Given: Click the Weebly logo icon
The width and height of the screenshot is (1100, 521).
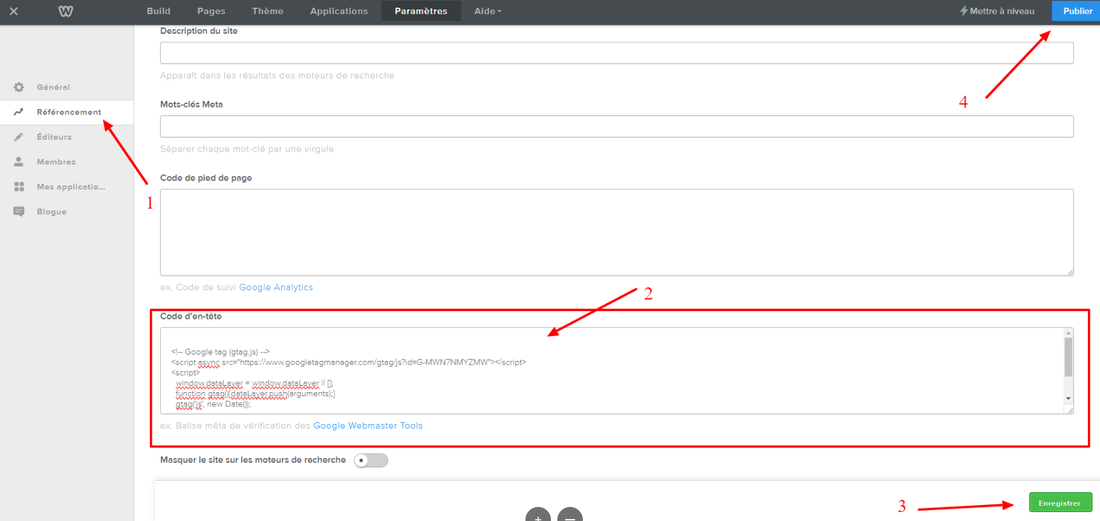Looking at the screenshot, I should 65,11.
